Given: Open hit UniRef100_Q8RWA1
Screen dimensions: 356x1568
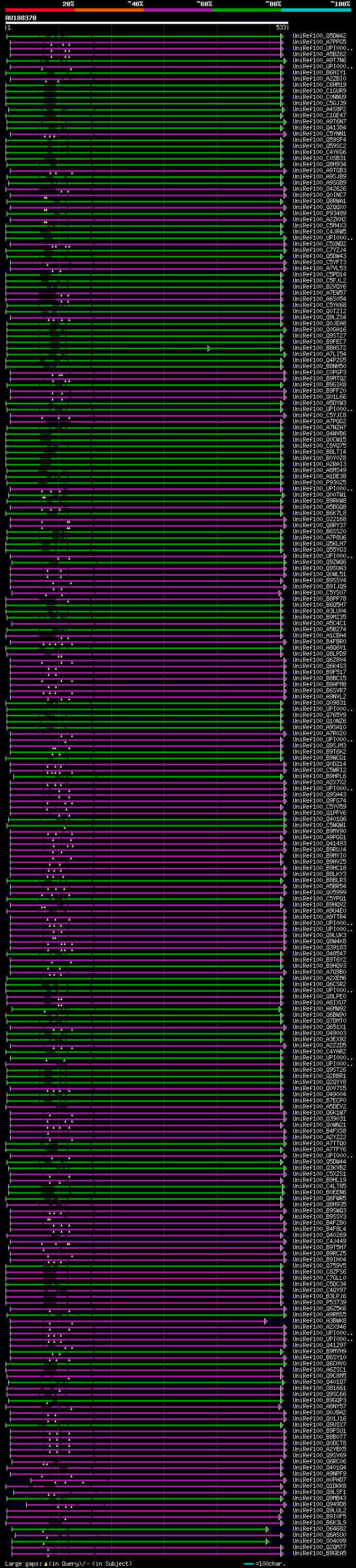Looking at the screenshot, I should click(x=319, y=201).
